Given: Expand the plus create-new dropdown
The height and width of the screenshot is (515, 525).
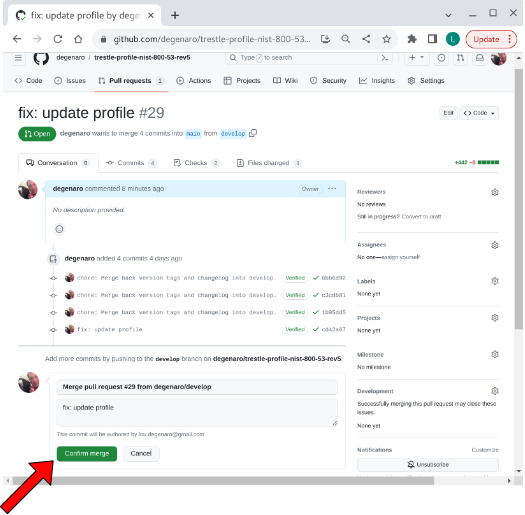Looking at the screenshot, I should click(x=416, y=58).
